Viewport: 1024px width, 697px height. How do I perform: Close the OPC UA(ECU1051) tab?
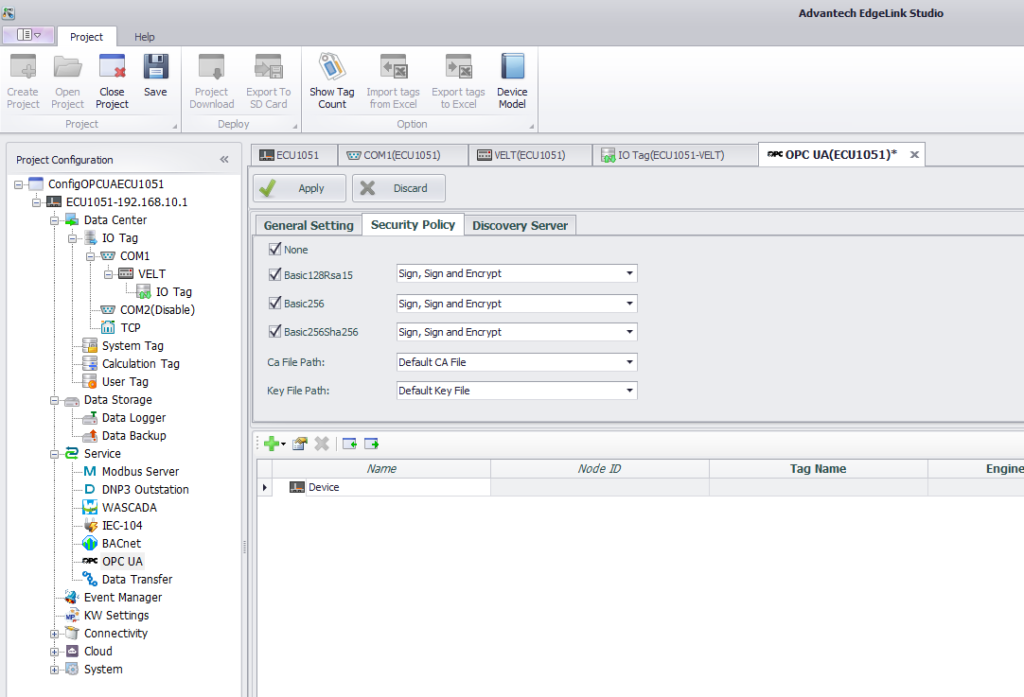tap(914, 155)
